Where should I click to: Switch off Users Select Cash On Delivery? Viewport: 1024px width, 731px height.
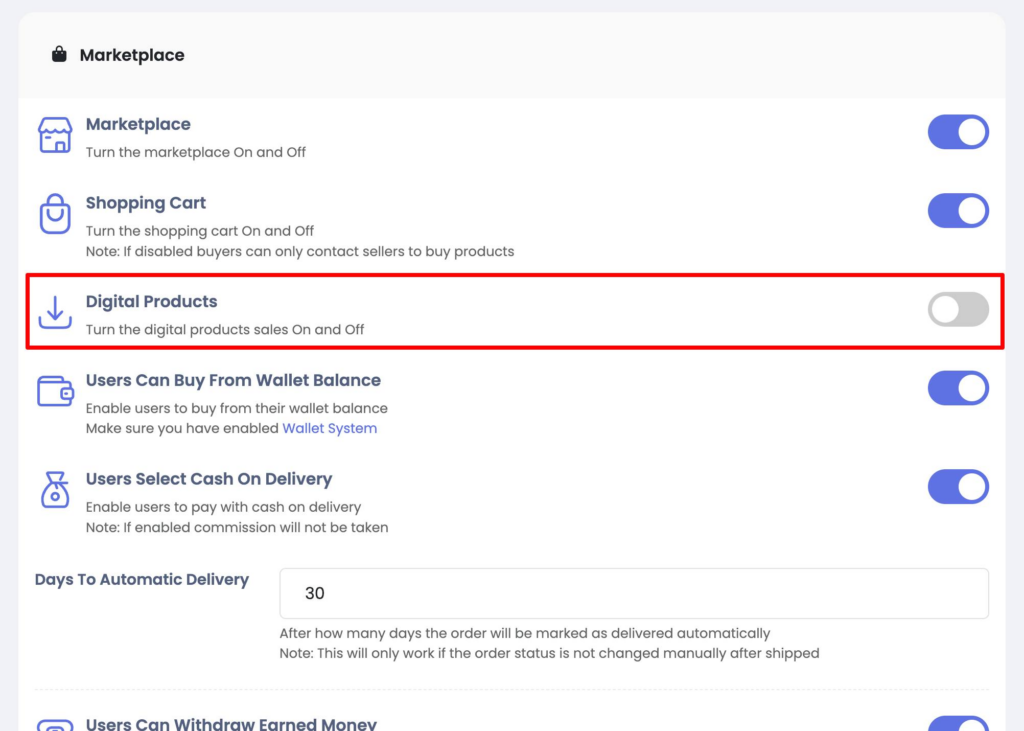(958, 487)
